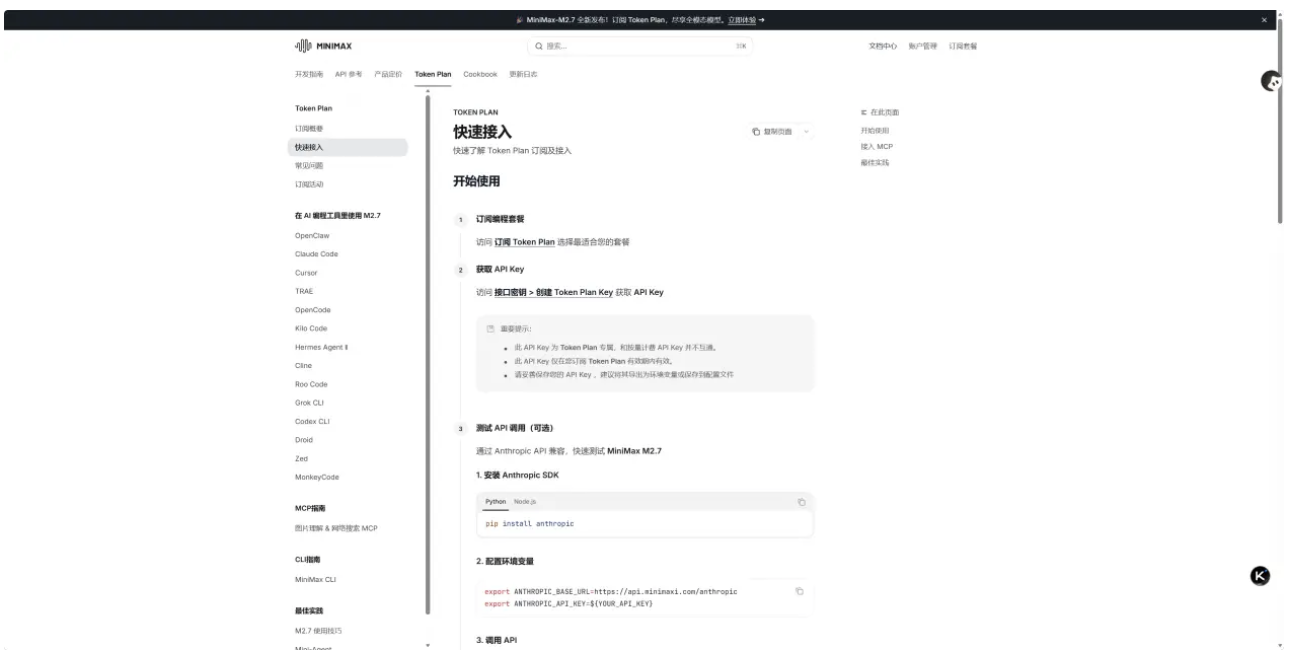Viewport: 1302px width, 672px height.
Task: Click the magnifier icon in the search box
Action: (x=540, y=46)
